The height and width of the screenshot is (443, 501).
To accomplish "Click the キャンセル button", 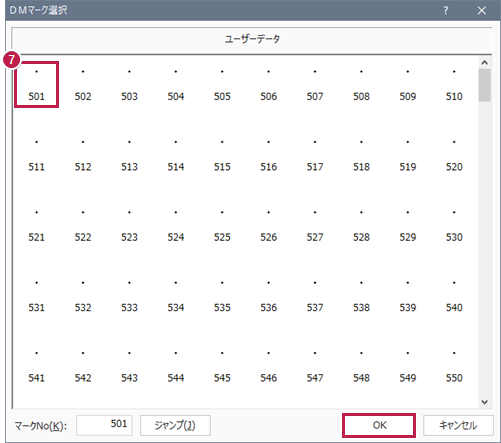I will pyautogui.click(x=458, y=425).
